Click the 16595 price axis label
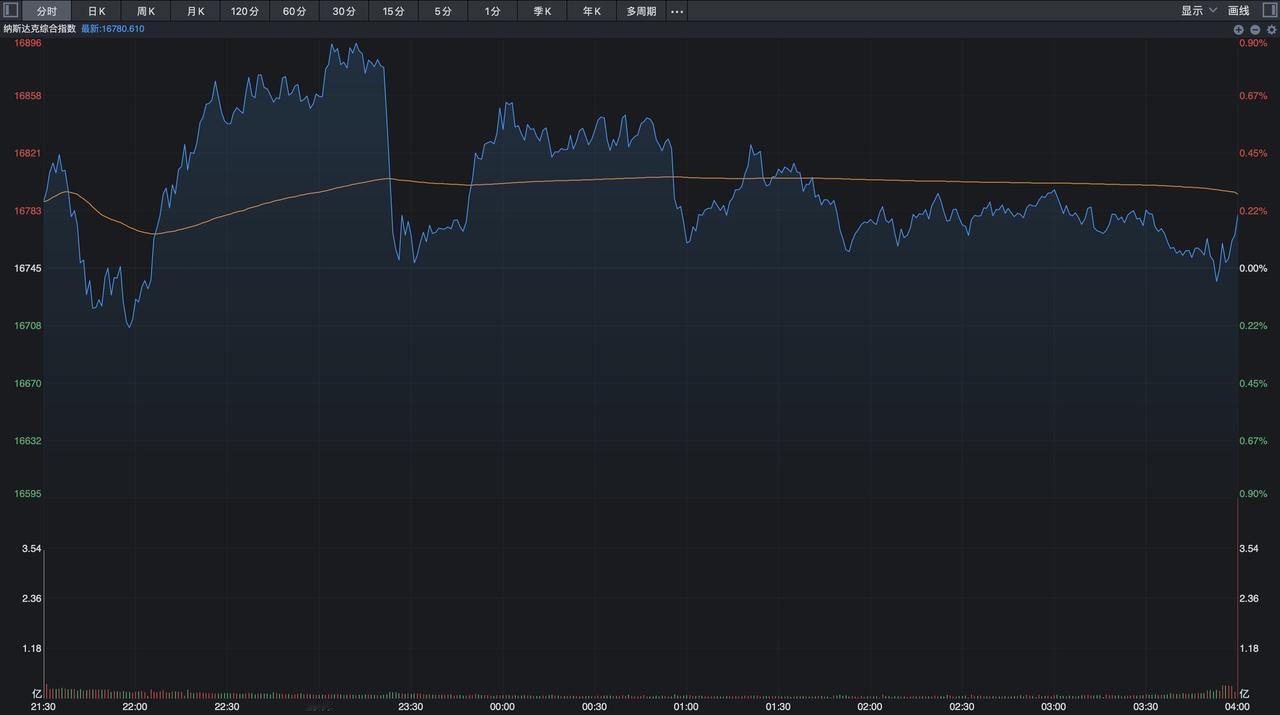This screenshot has width=1280, height=715. [x=27, y=494]
